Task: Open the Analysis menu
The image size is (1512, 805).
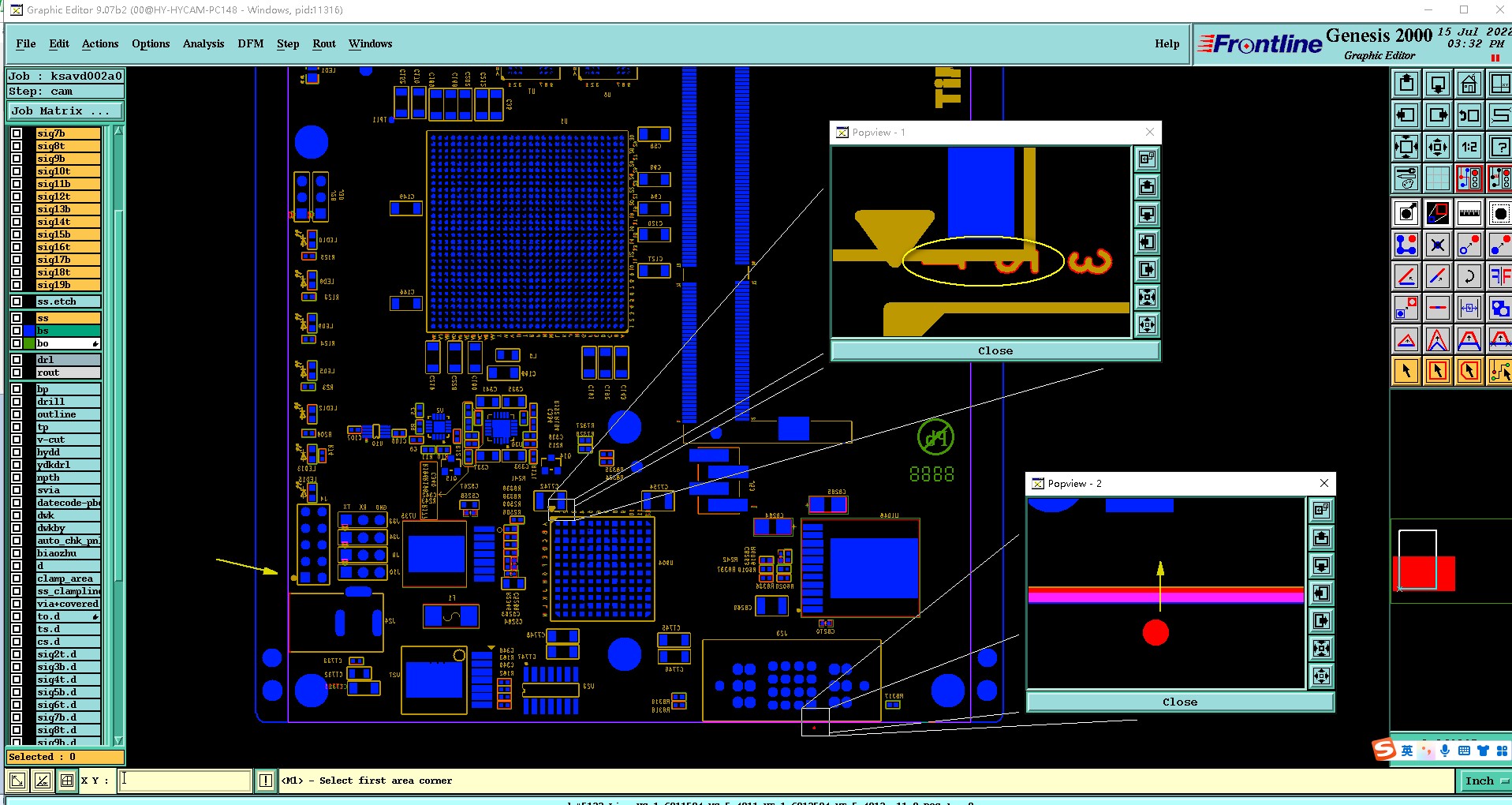Action: [x=203, y=43]
